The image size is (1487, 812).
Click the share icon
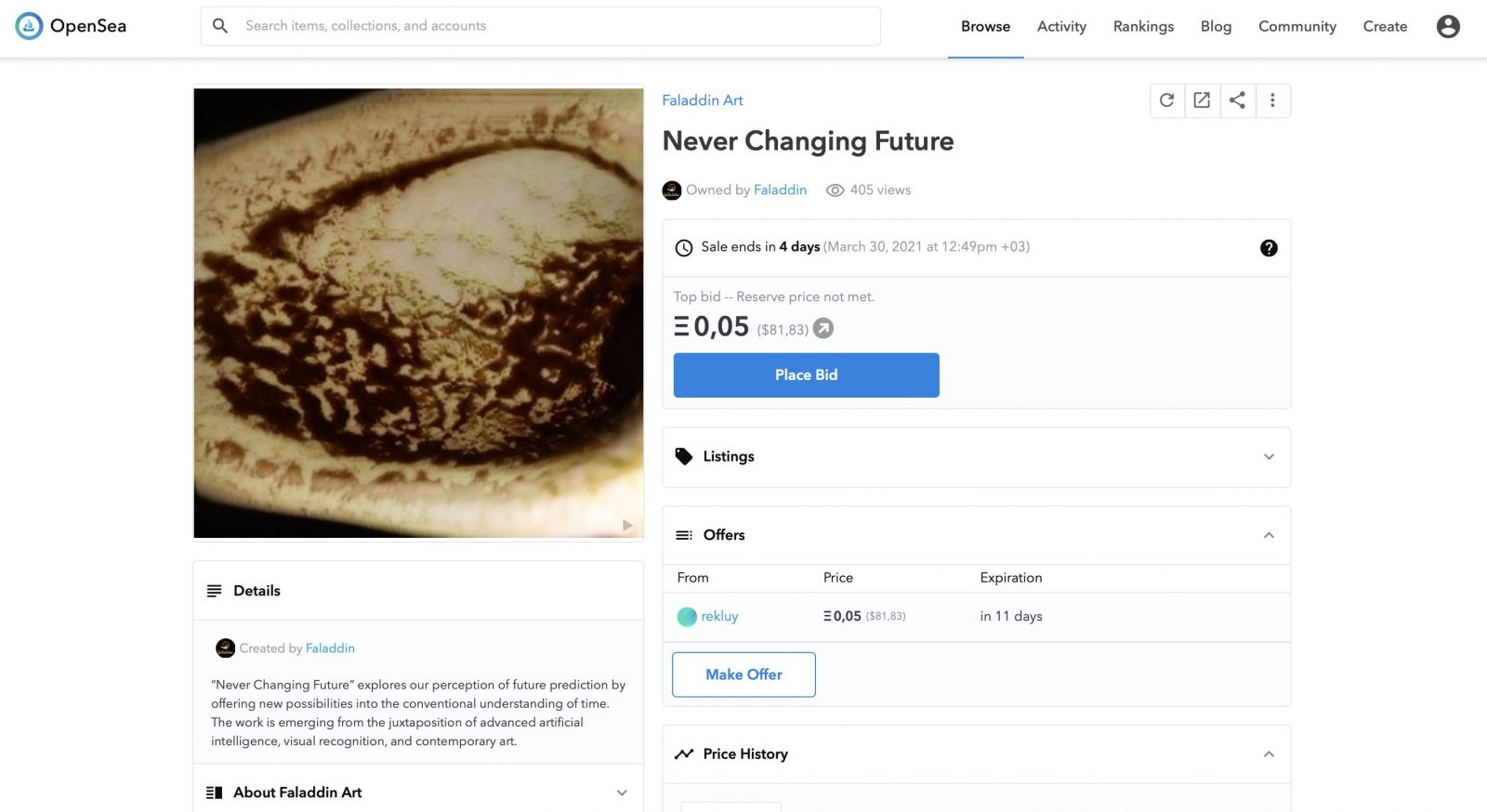coord(1237,100)
